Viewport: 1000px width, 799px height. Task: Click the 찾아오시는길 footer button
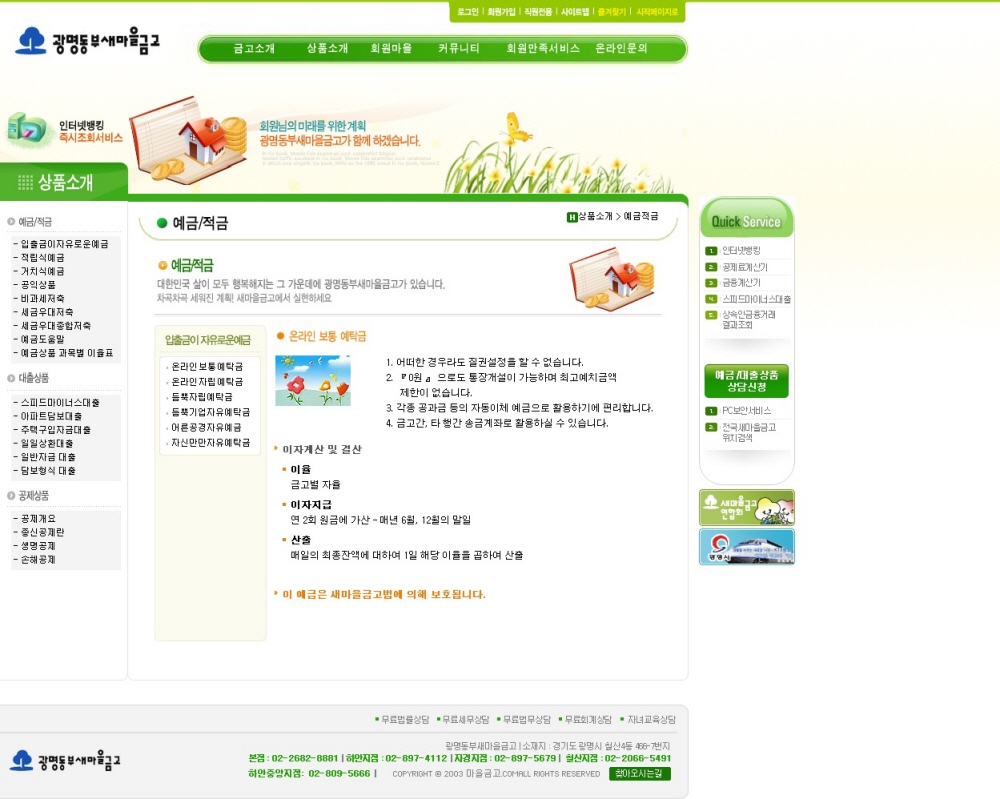640,773
